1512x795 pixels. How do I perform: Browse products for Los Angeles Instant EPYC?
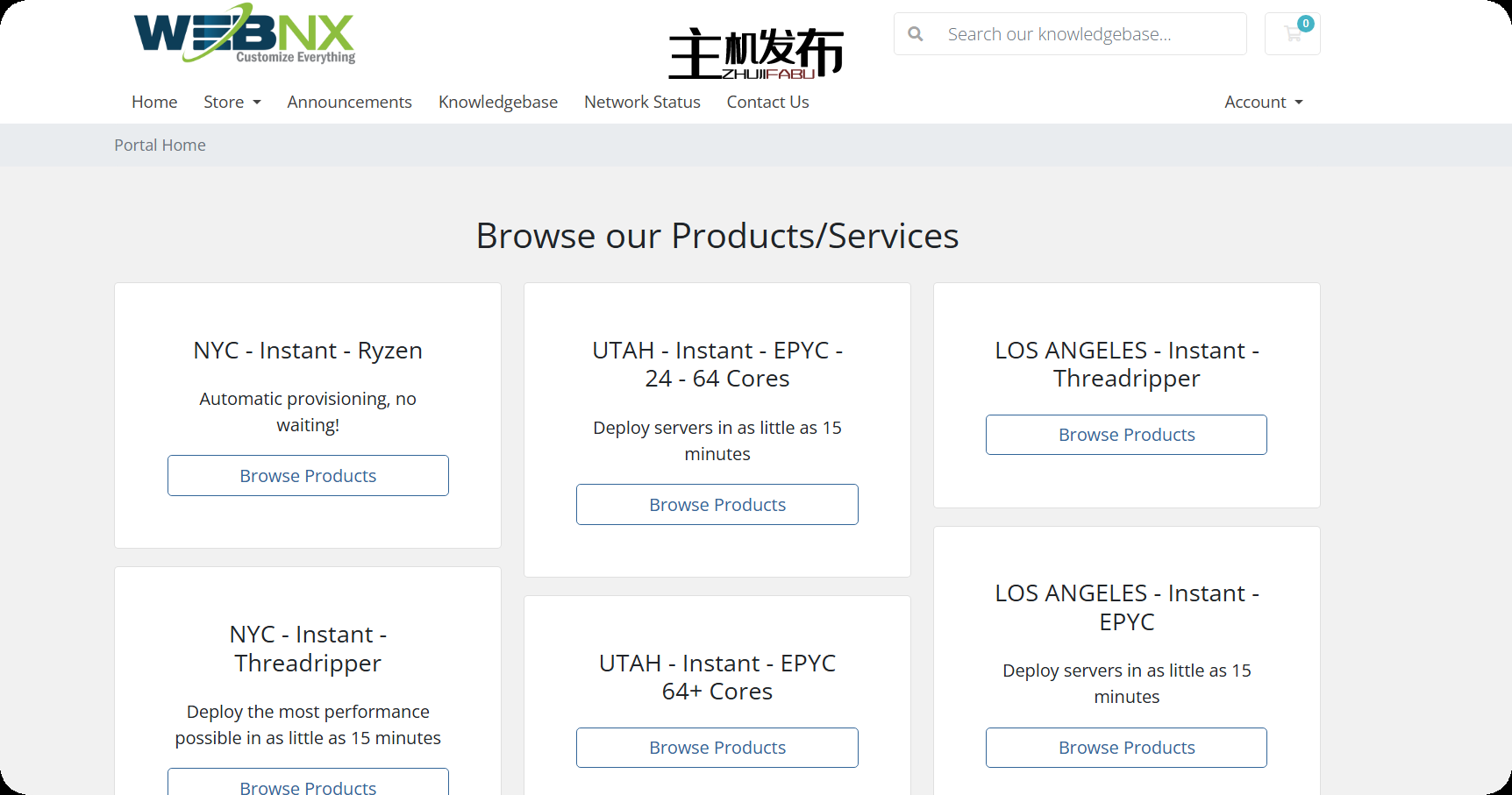1126,748
